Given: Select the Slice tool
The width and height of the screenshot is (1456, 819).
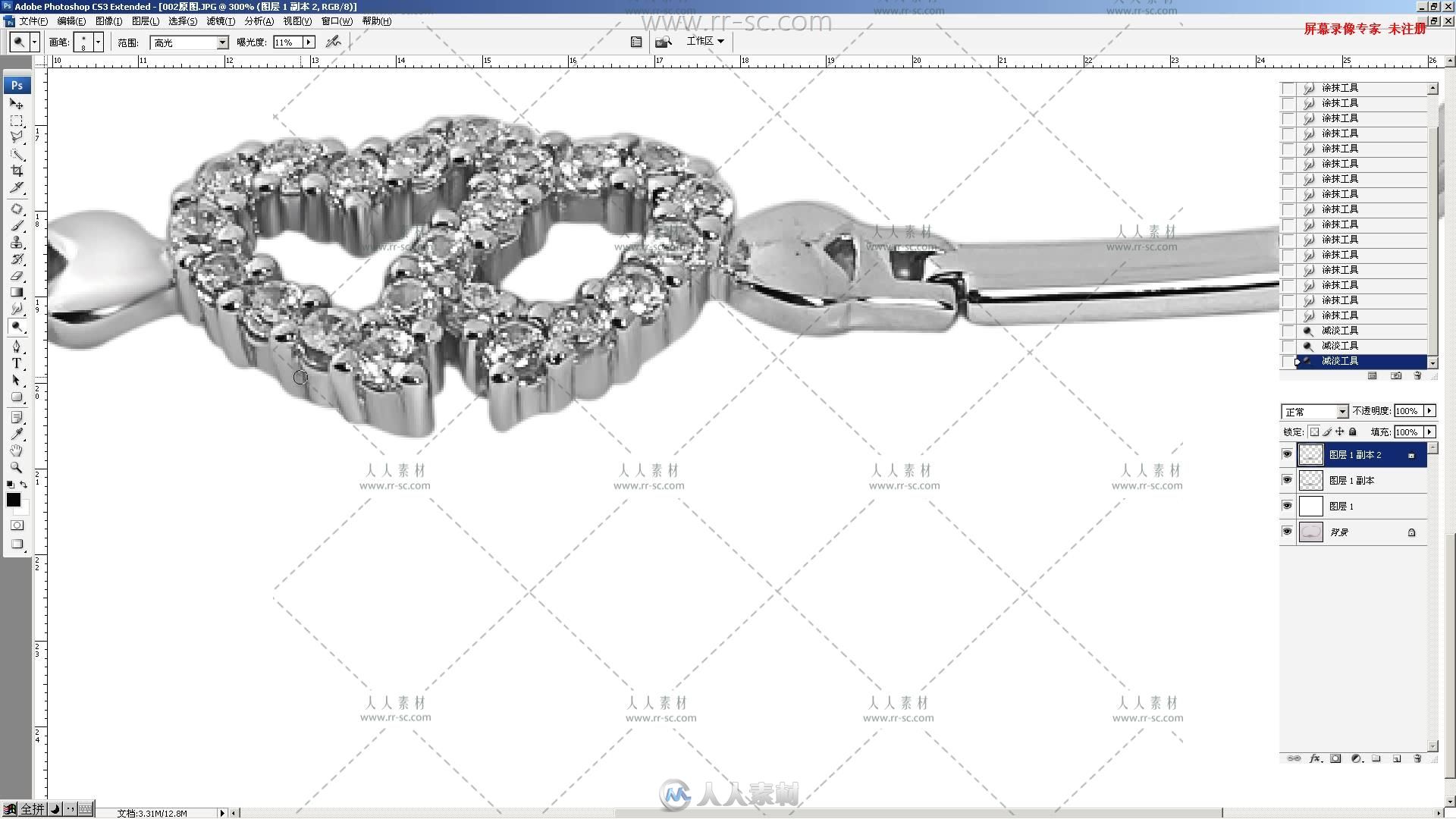Looking at the screenshot, I should click(17, 187).
